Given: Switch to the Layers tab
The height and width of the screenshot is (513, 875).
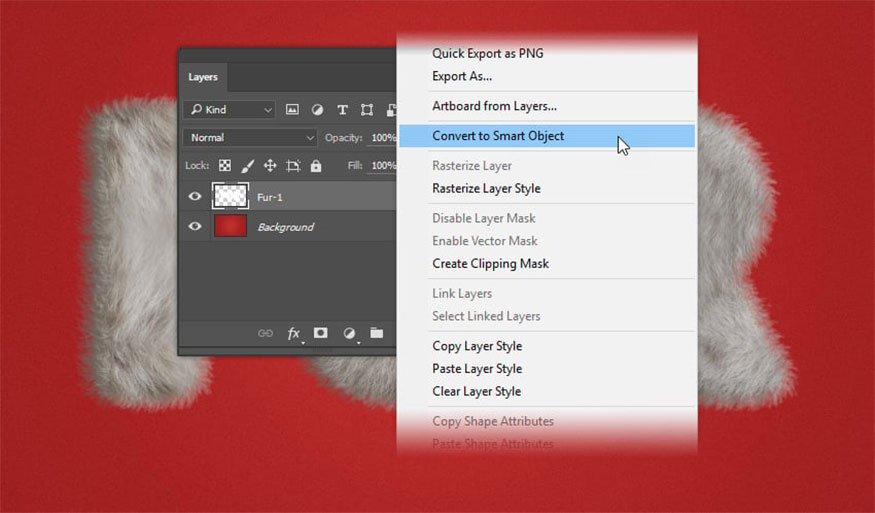Looking at the screenshot, I should pyautogui.click(x=203, y=77).
